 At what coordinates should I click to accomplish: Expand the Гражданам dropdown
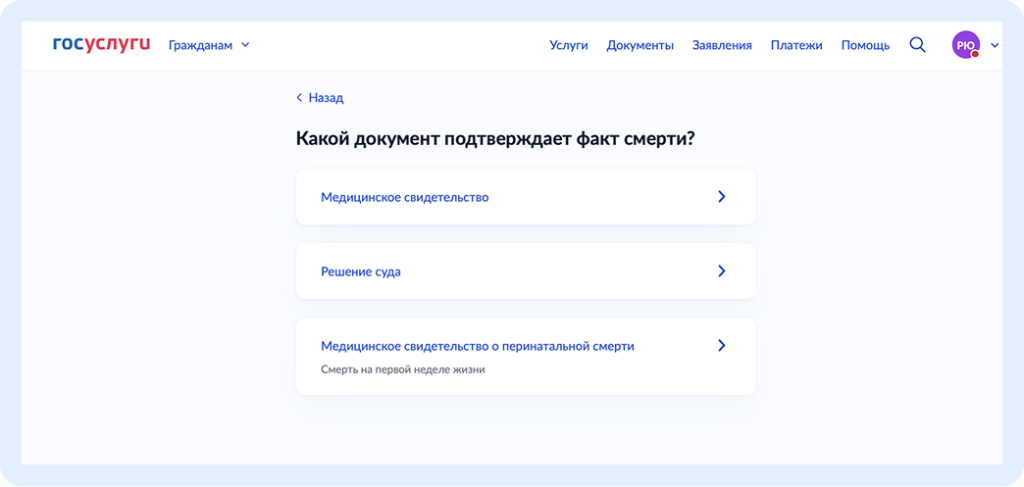pyautogui.click(x=209, y=45)
